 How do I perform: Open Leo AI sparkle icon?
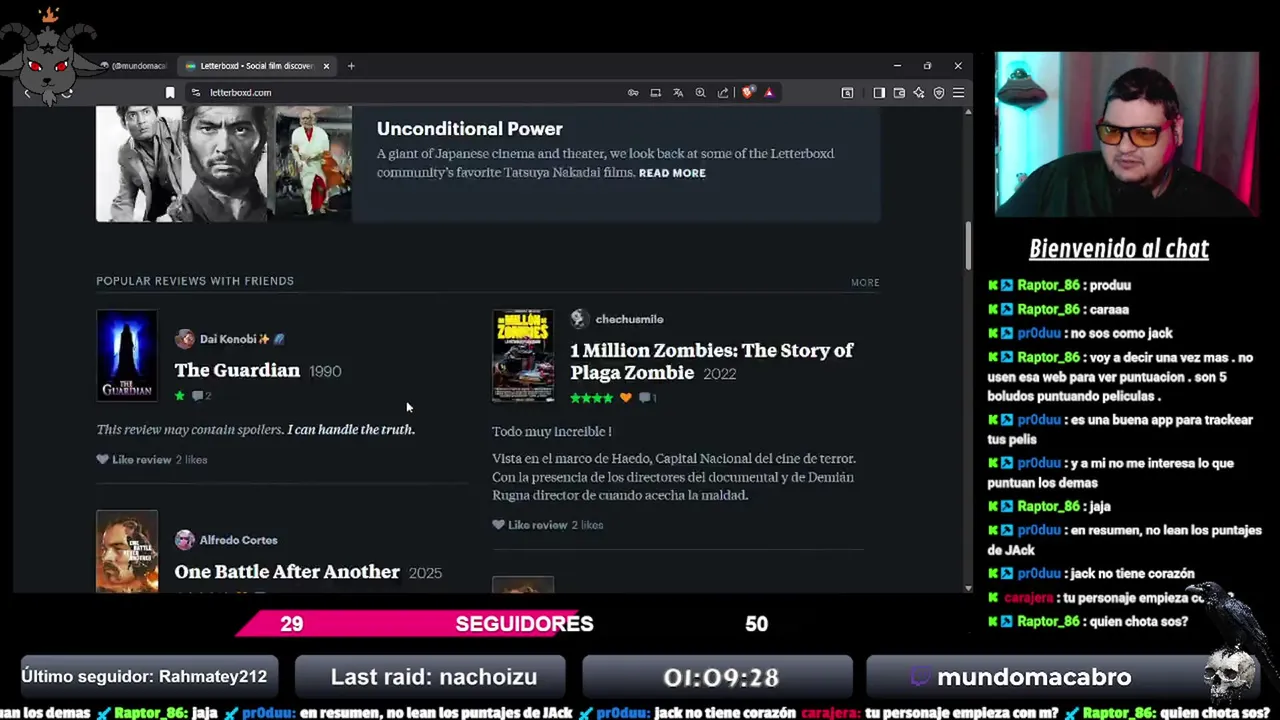coord(919,92)
